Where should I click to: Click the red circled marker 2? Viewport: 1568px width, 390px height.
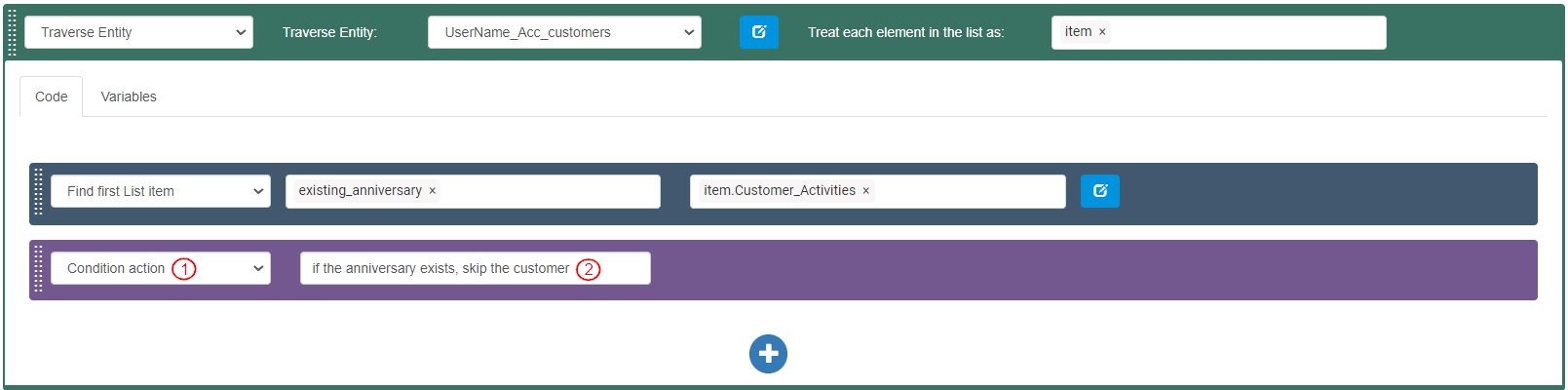(x=588, y=269)
